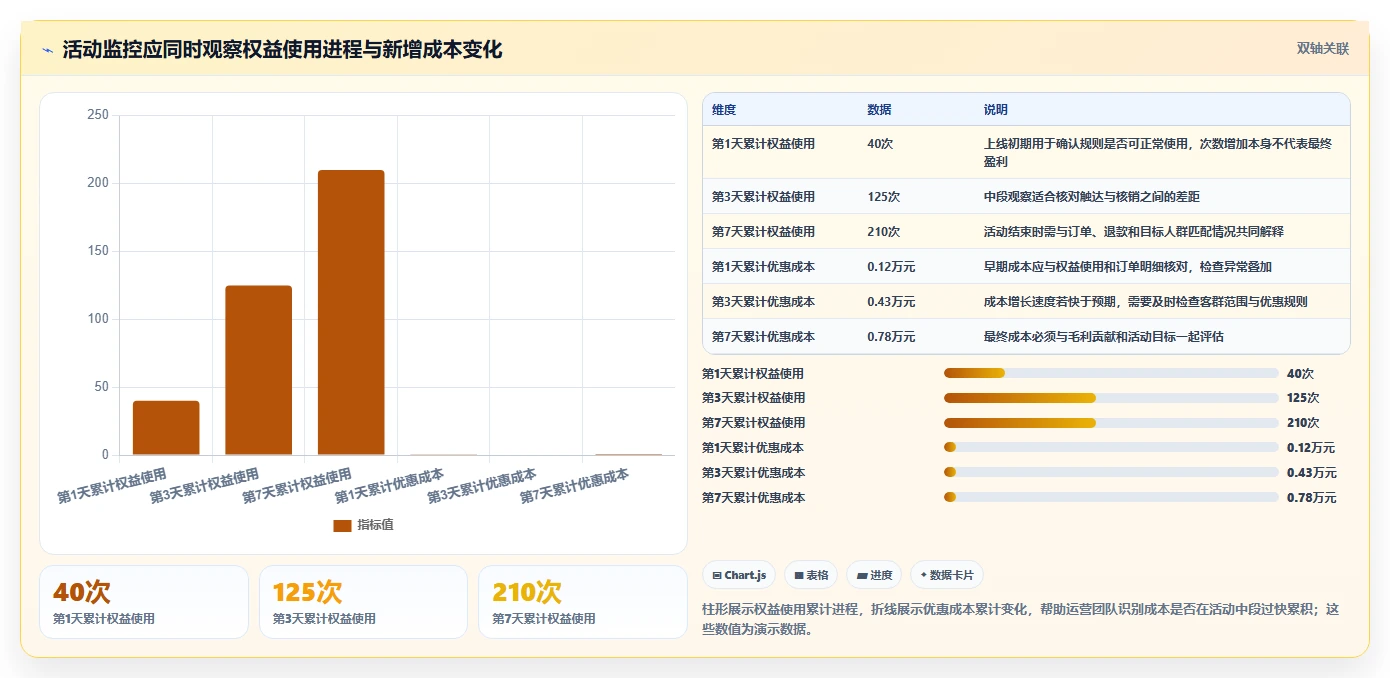The width and height of the screenshot is (1390, 678).
Task: Click the icon inside the 进度 chip
Action: pyautogui.click(x=862, y=575)
